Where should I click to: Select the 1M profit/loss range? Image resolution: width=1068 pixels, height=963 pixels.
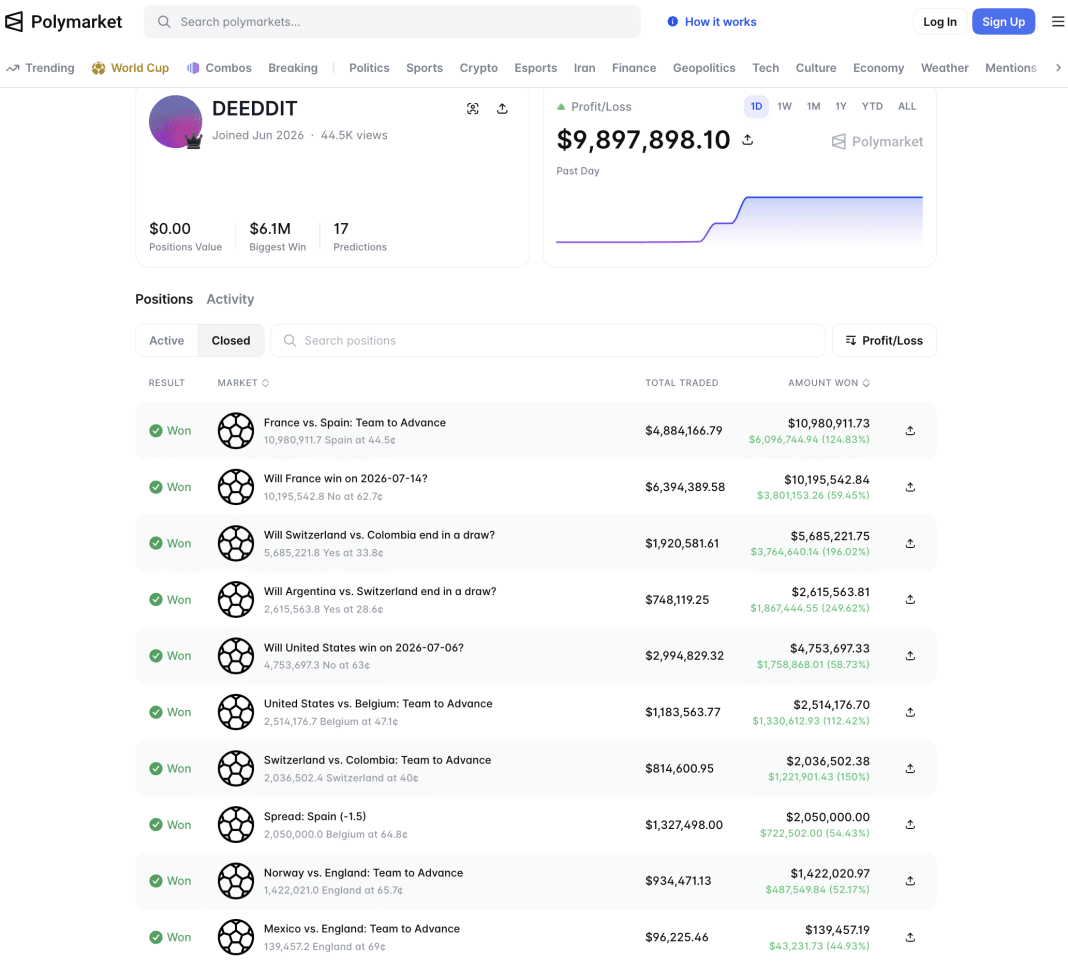813,106
